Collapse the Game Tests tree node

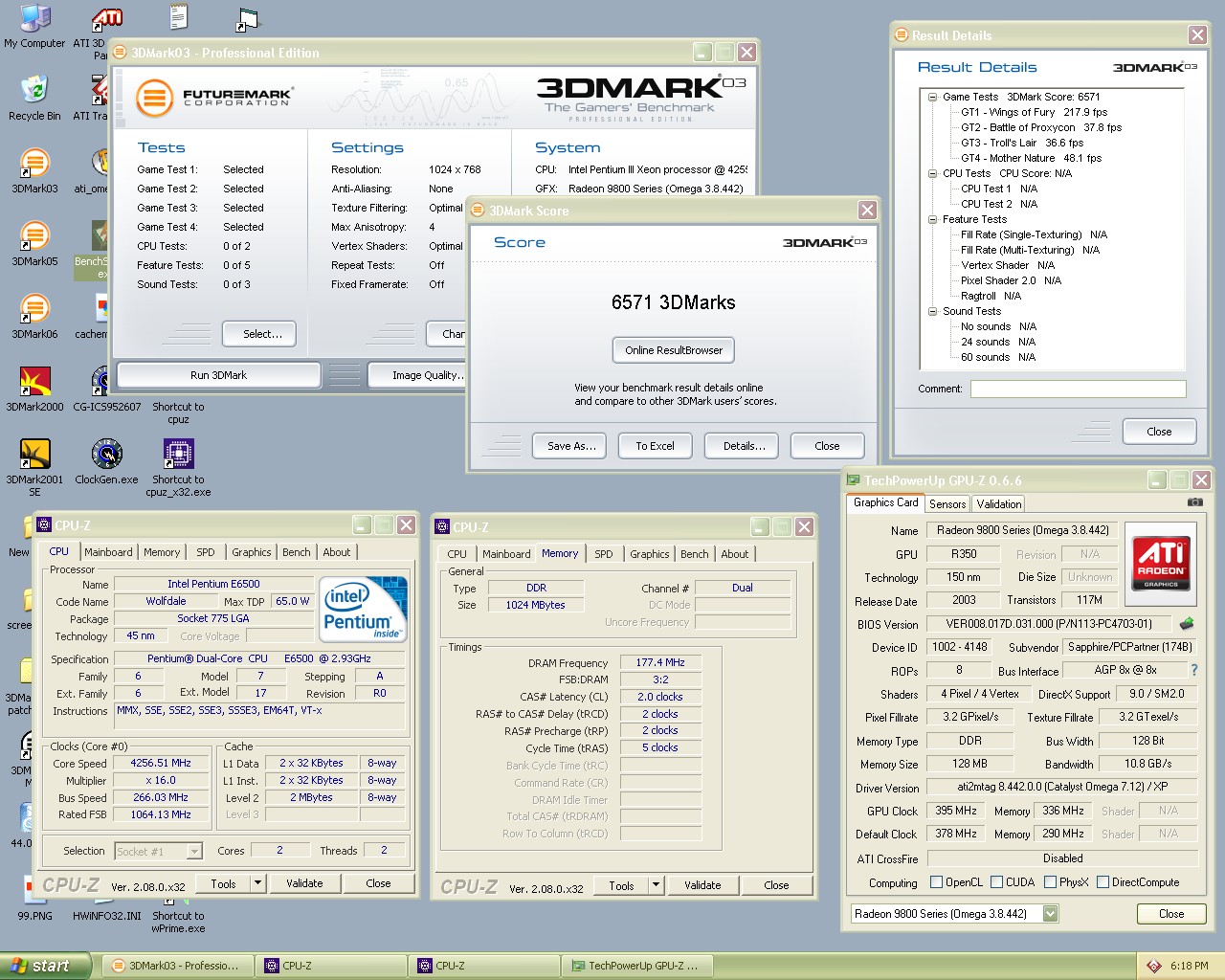932,97
